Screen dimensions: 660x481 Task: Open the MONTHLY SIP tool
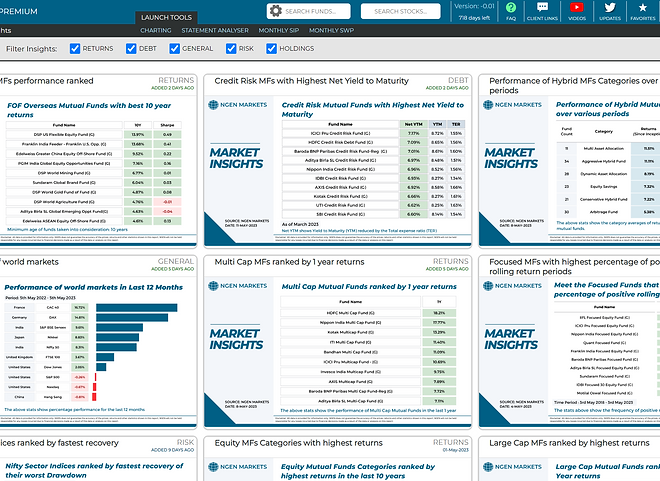pyautogui.click(x=279, y=30)
